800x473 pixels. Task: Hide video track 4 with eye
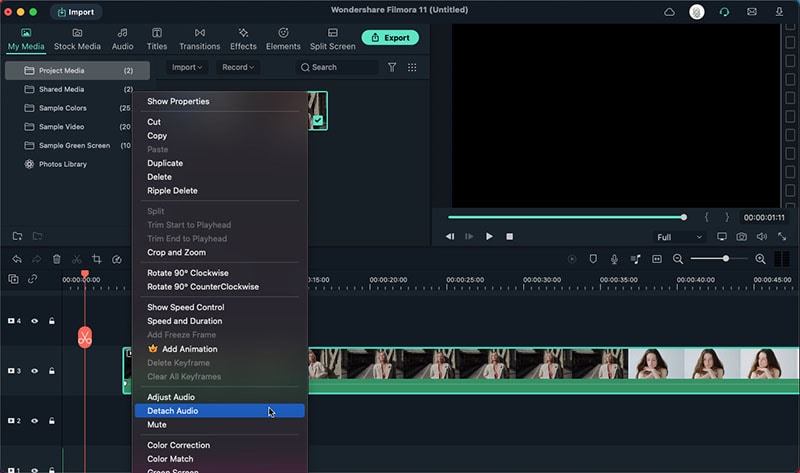(35, 321)
